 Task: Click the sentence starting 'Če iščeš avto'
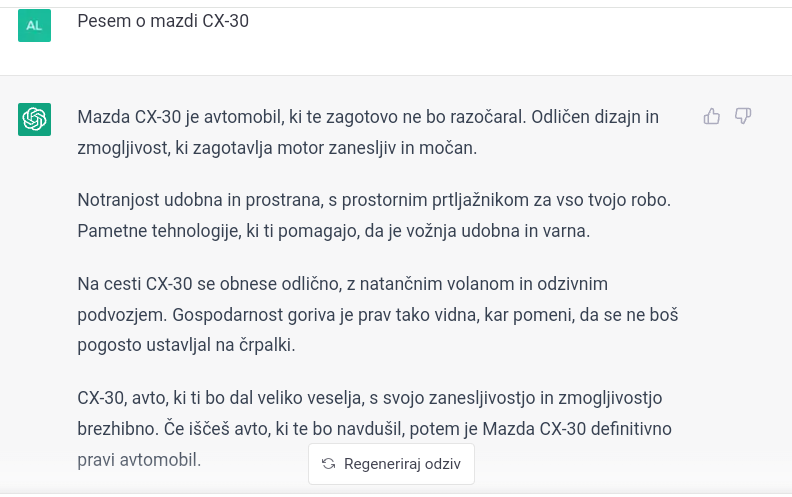pyautogui.click(x=417, y=429)
